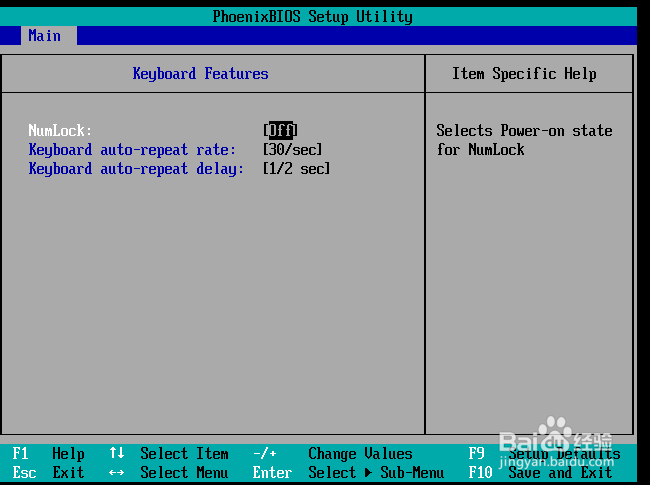Select the NumLock: setting label
This screenshot has height=485, width=650.
[60, 131]
